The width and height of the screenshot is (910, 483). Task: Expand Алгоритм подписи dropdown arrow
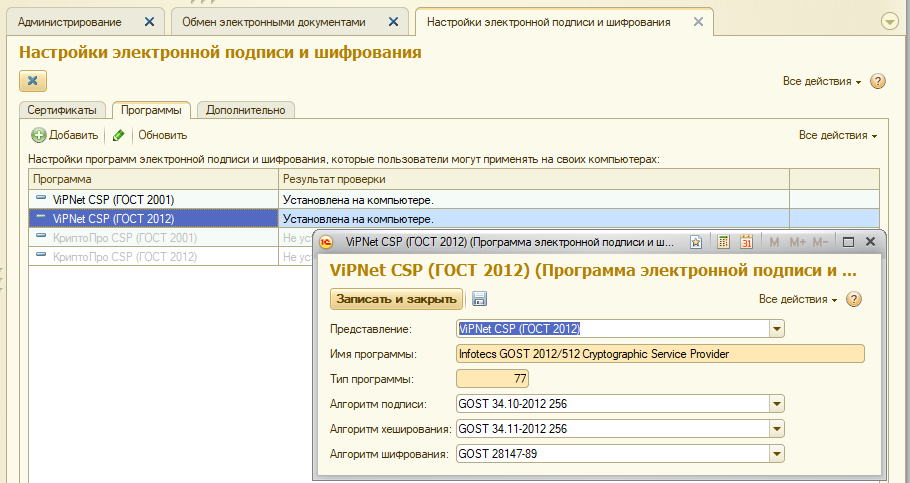777,404
